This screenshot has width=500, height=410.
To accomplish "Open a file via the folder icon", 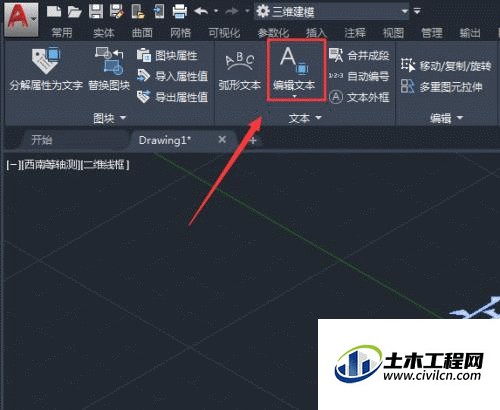I will [74, 12].
